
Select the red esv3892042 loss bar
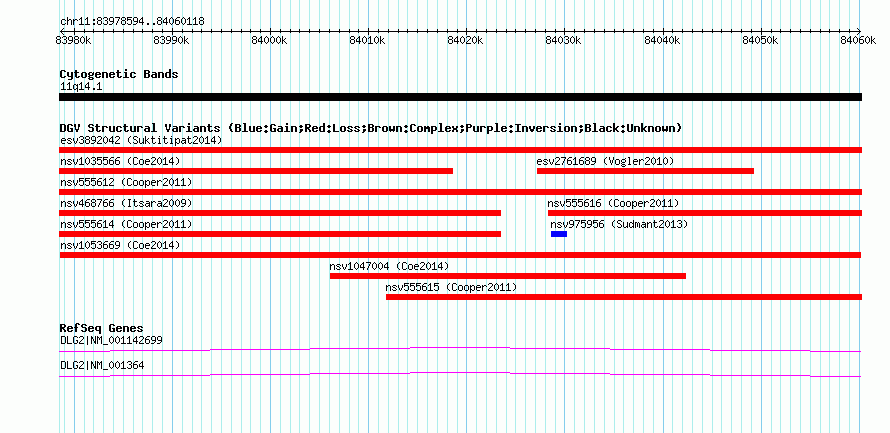tap(460, 150)
